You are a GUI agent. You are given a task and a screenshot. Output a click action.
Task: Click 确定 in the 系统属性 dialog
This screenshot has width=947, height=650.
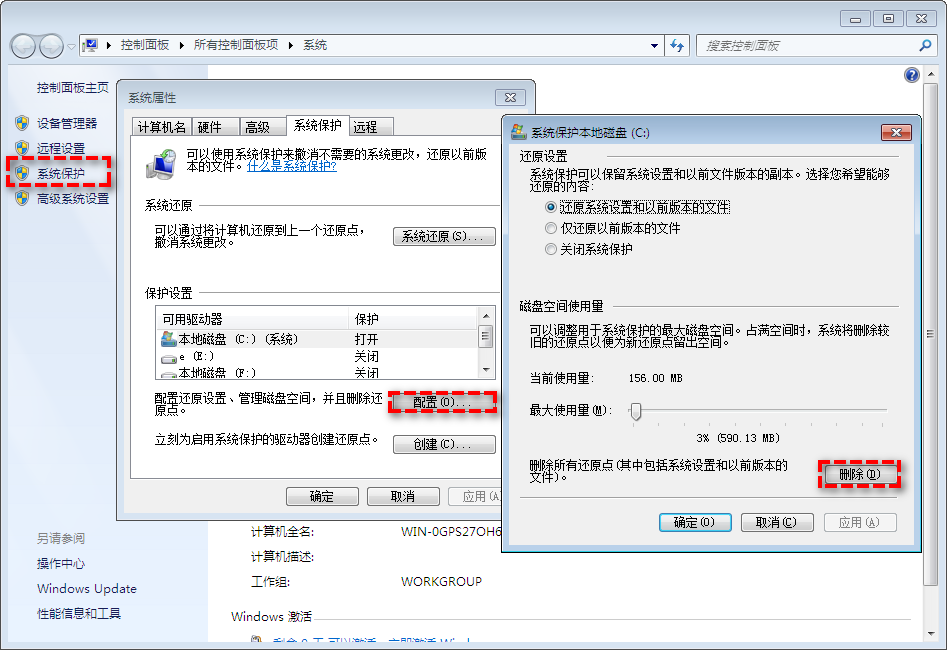(x=322, y=497)
